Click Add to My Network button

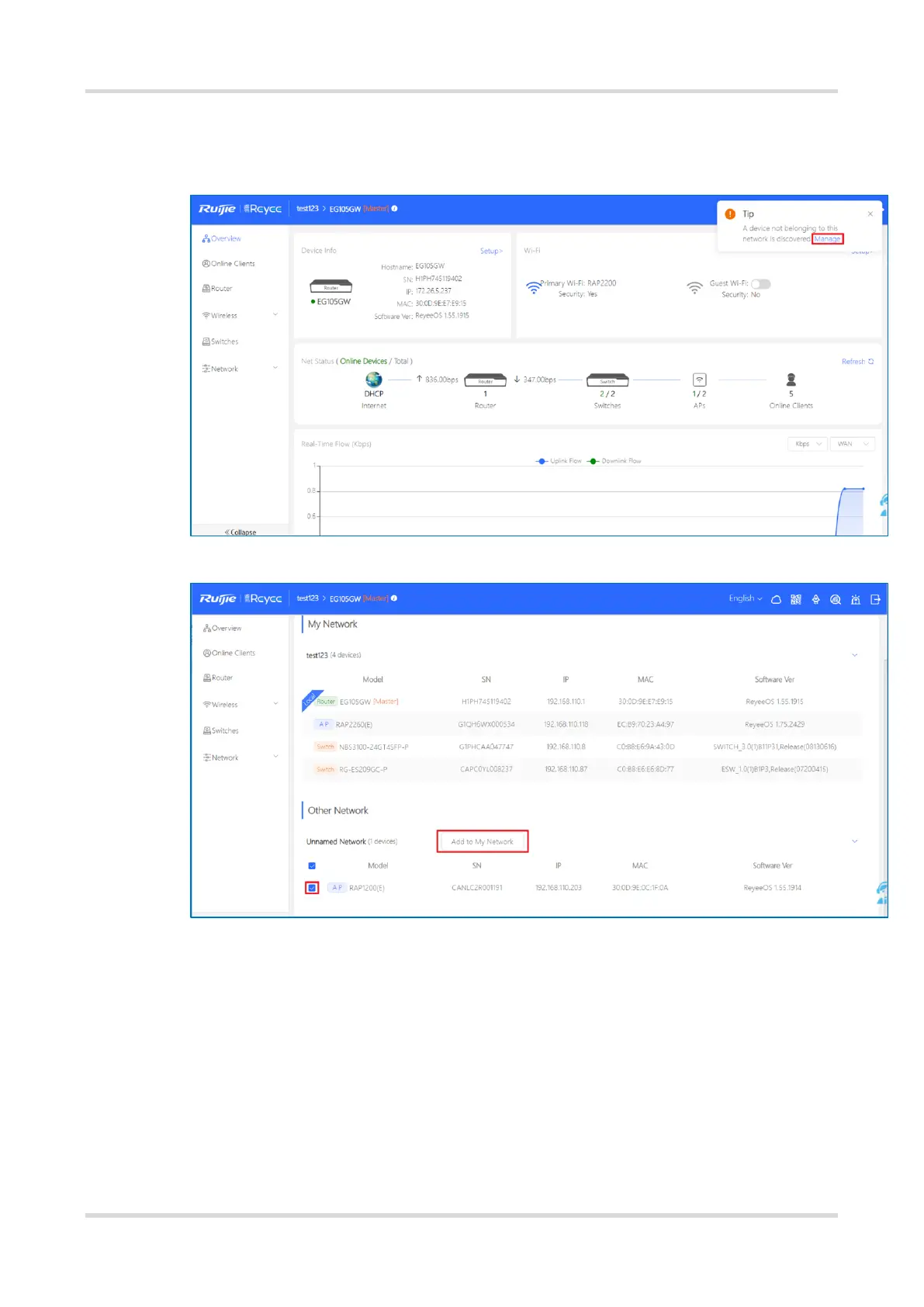(x=483, y=841)
